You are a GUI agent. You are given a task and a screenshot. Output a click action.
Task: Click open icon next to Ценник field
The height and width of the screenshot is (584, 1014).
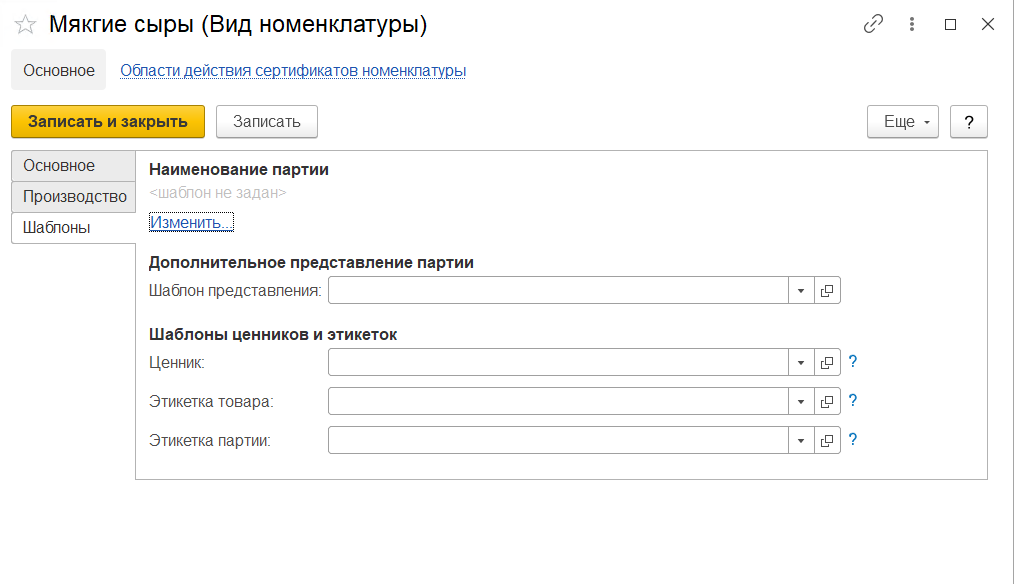pyautogui.click(x=827, y=362)
